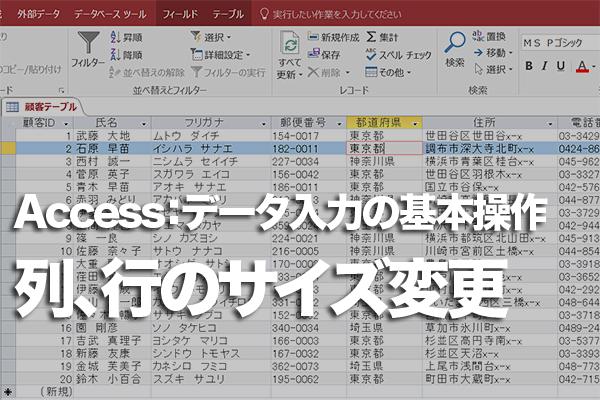Click cell 154-0017
Image resolution: width=600 pixels, height=400 pixels.
(308, 136)
